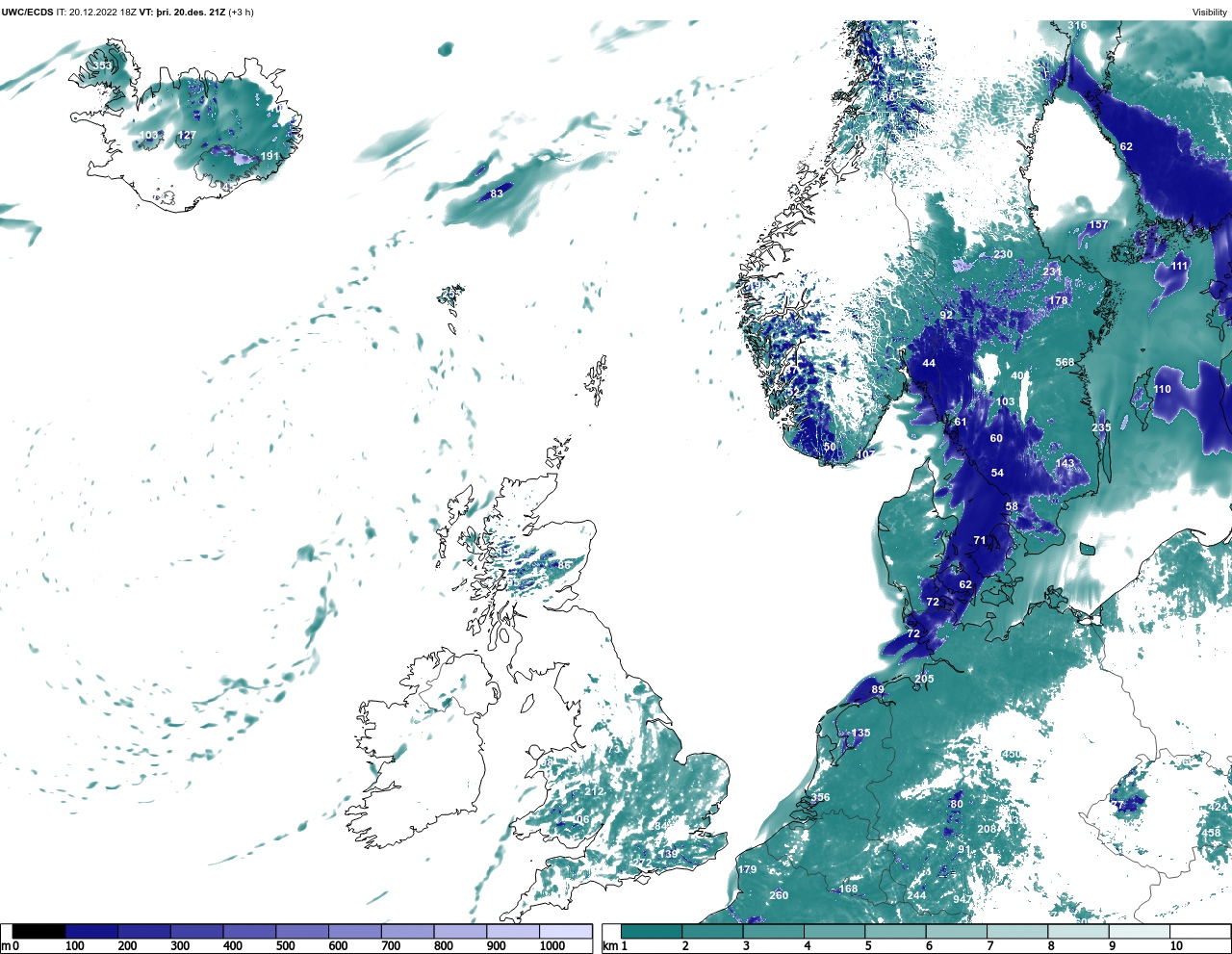Click the 2–3 km legend swatch
1232x954 pixels.
(712, 931)
